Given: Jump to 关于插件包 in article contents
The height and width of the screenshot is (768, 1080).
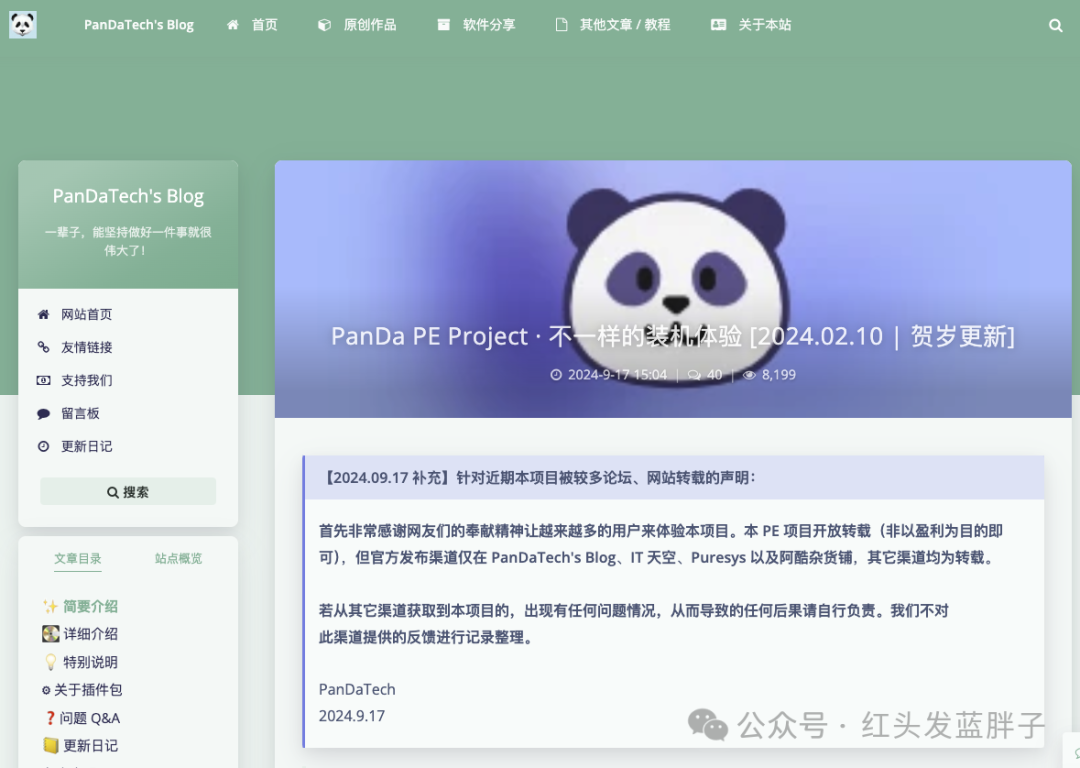Looking at the screenshot, I should coord(88,689).
